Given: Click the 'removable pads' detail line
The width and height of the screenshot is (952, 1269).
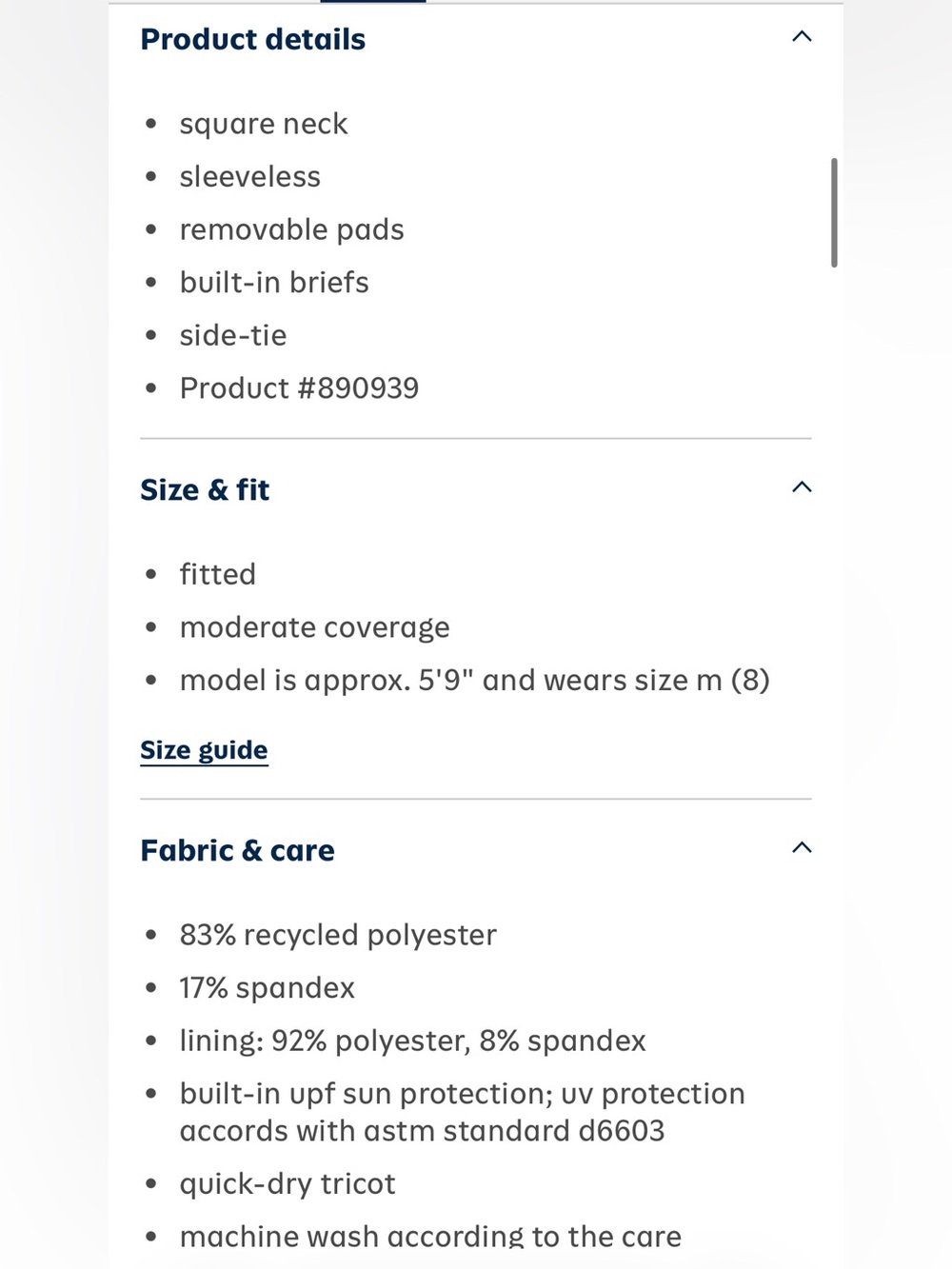Looking at the screenshot, I should (291, 229).
